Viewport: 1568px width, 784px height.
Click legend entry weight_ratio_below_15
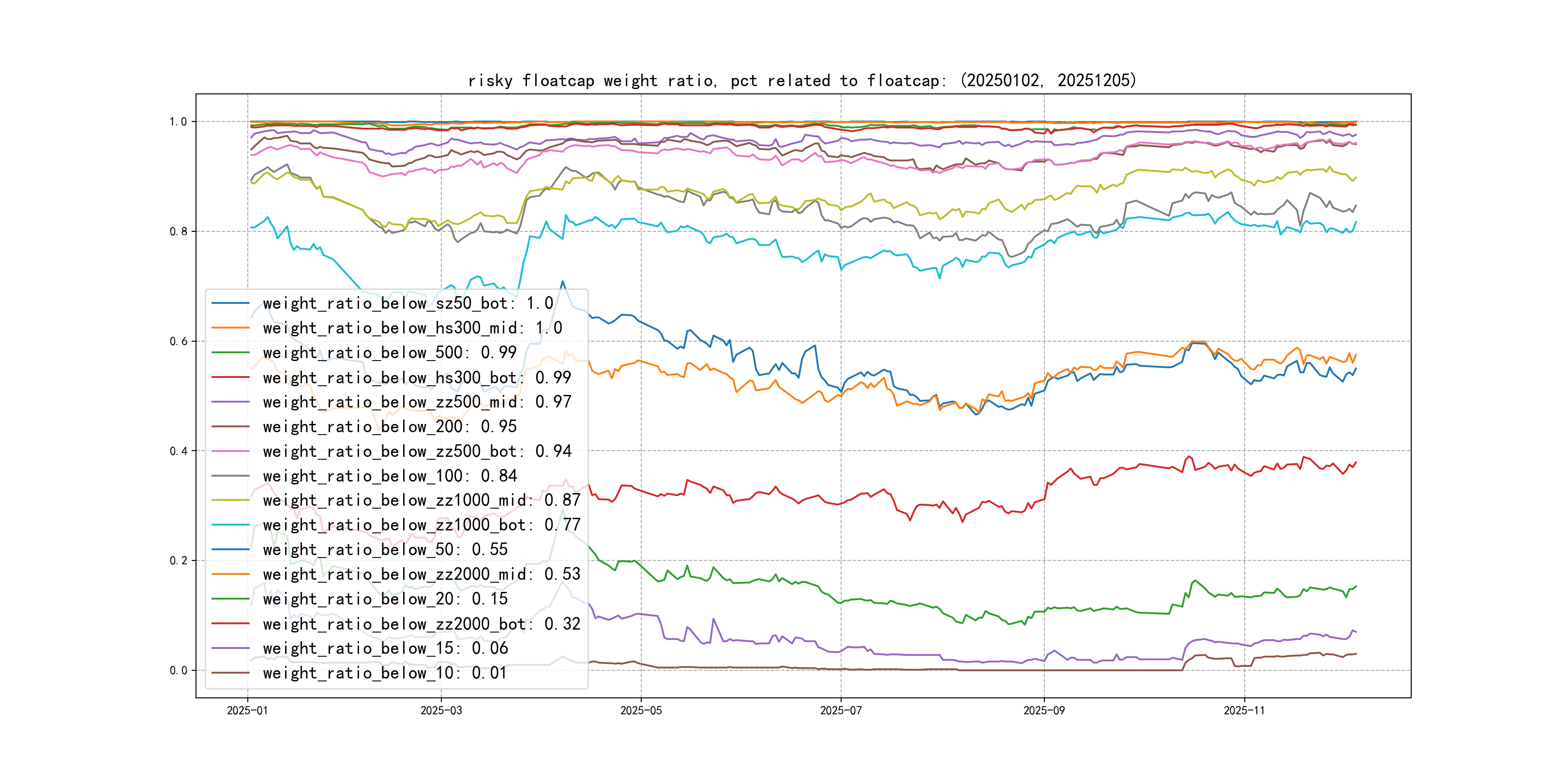(x=385, y=648)
